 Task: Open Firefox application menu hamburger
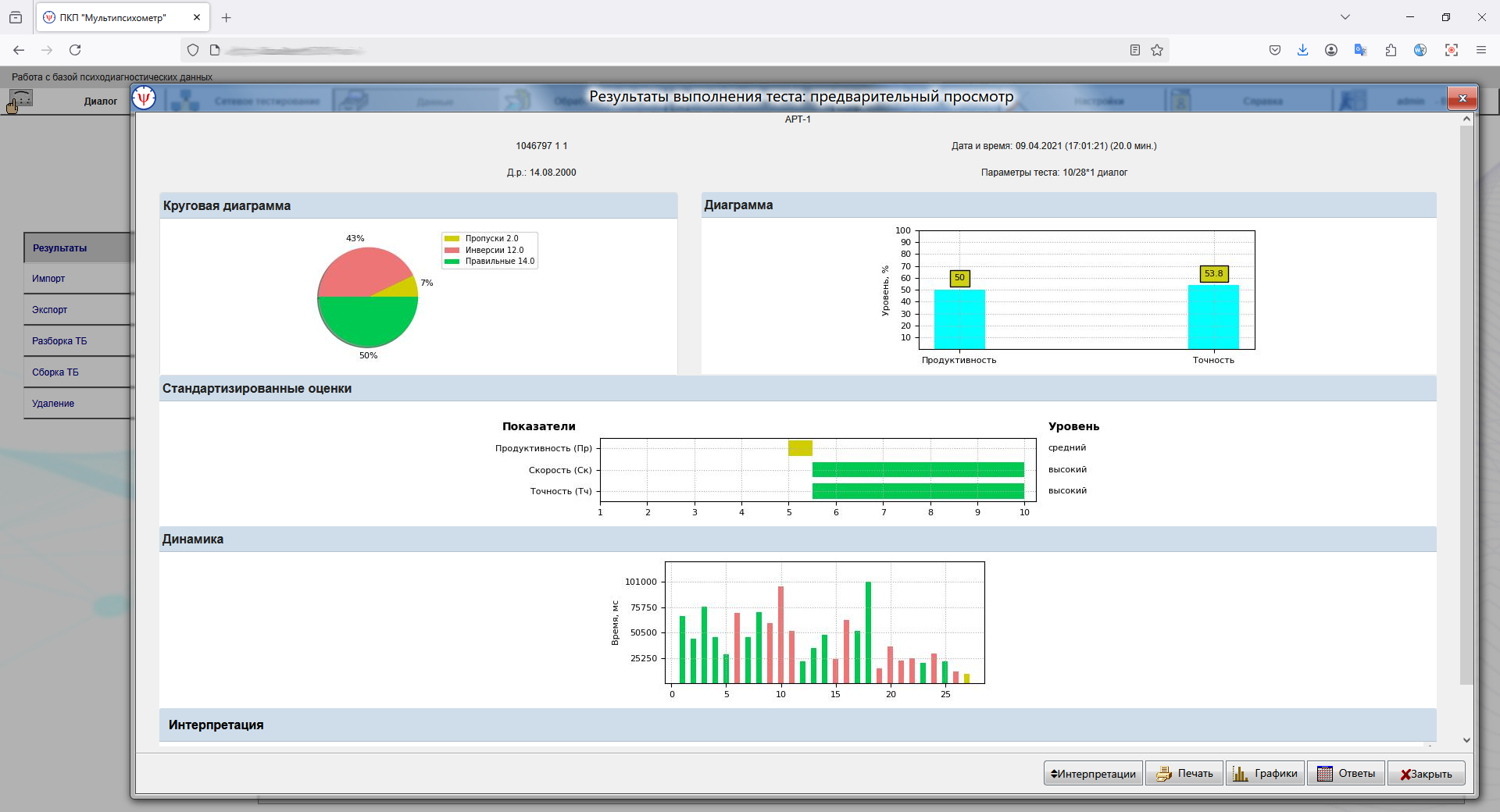pyautogui.click(x=1480, y=50)
